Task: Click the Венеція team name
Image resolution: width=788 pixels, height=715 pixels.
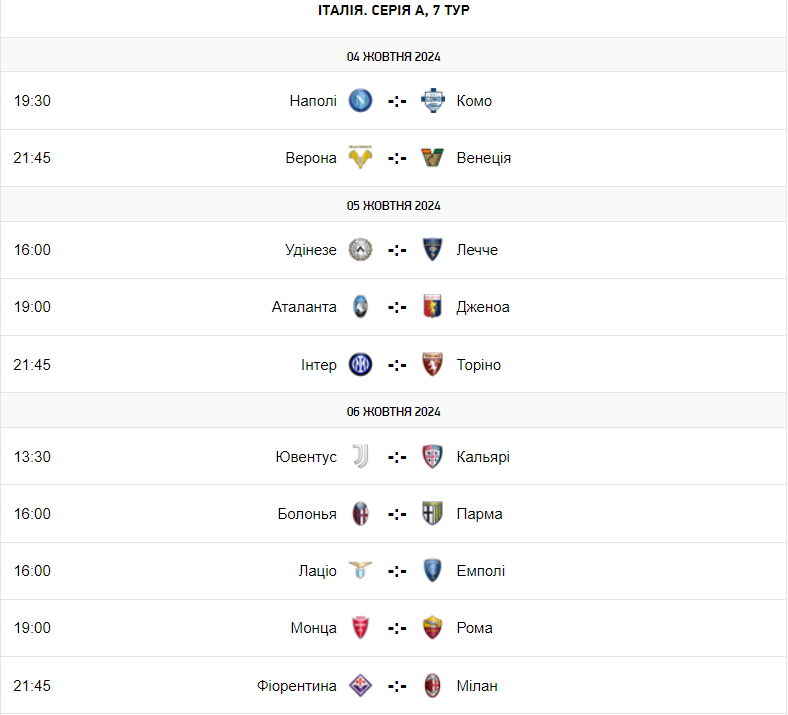Action: [483, 158]
